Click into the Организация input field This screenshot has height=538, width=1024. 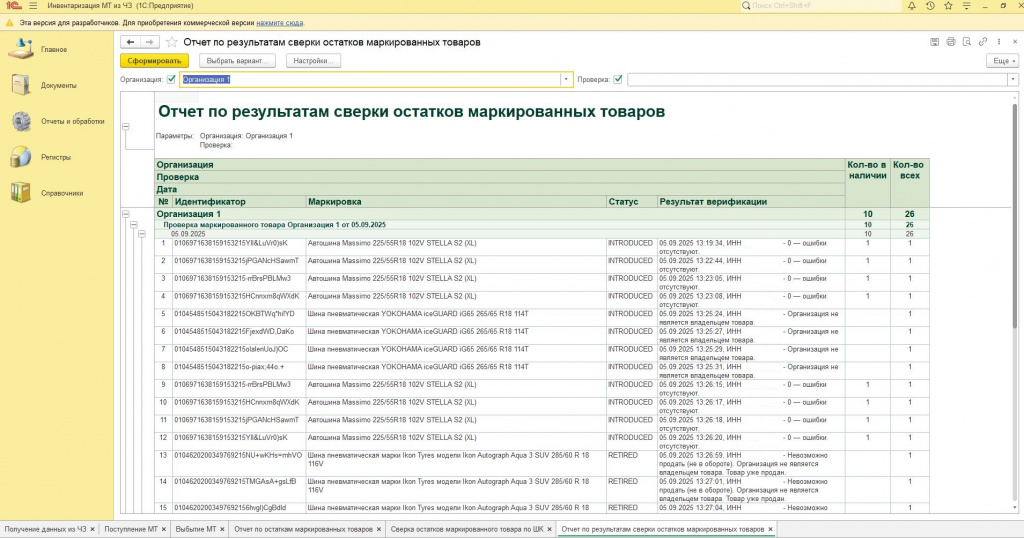click(370, 80)
